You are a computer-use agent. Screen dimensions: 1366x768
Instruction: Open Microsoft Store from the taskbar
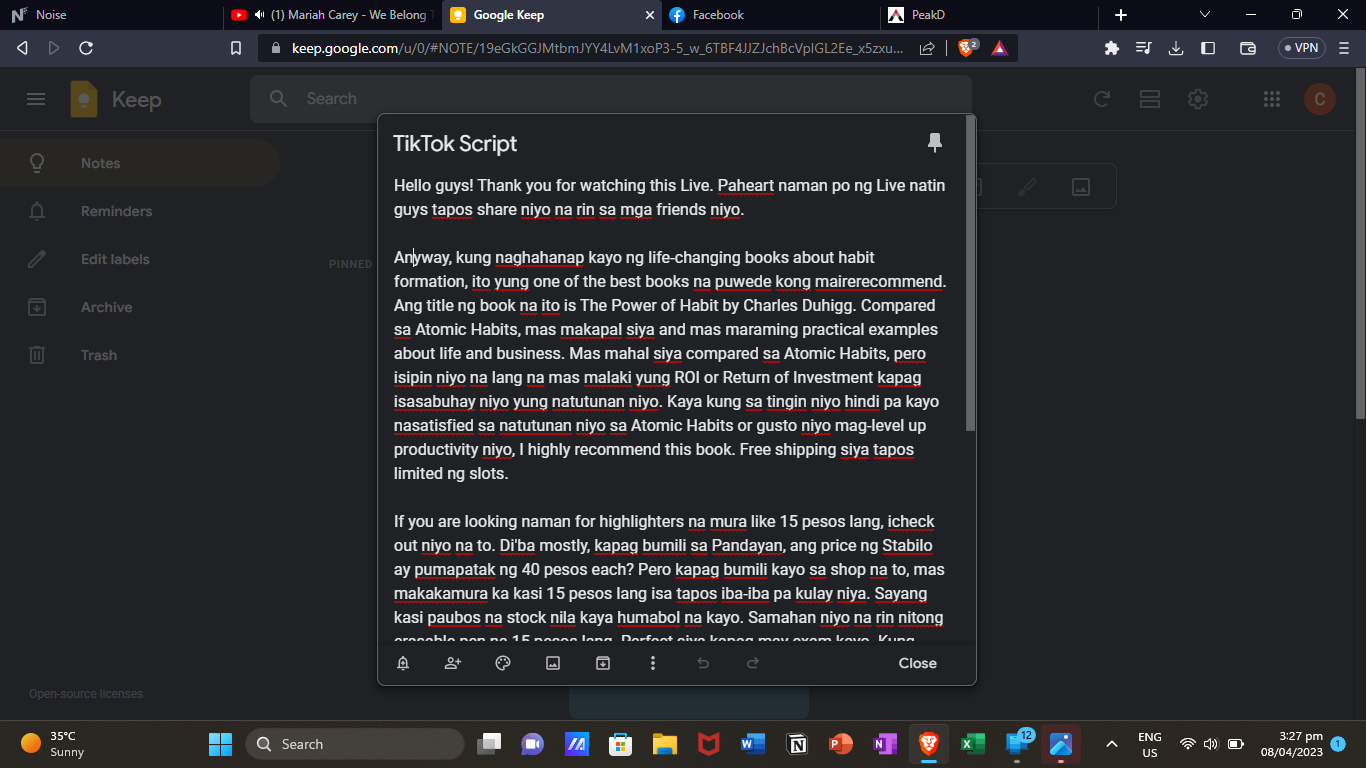[x=620, y=744]
